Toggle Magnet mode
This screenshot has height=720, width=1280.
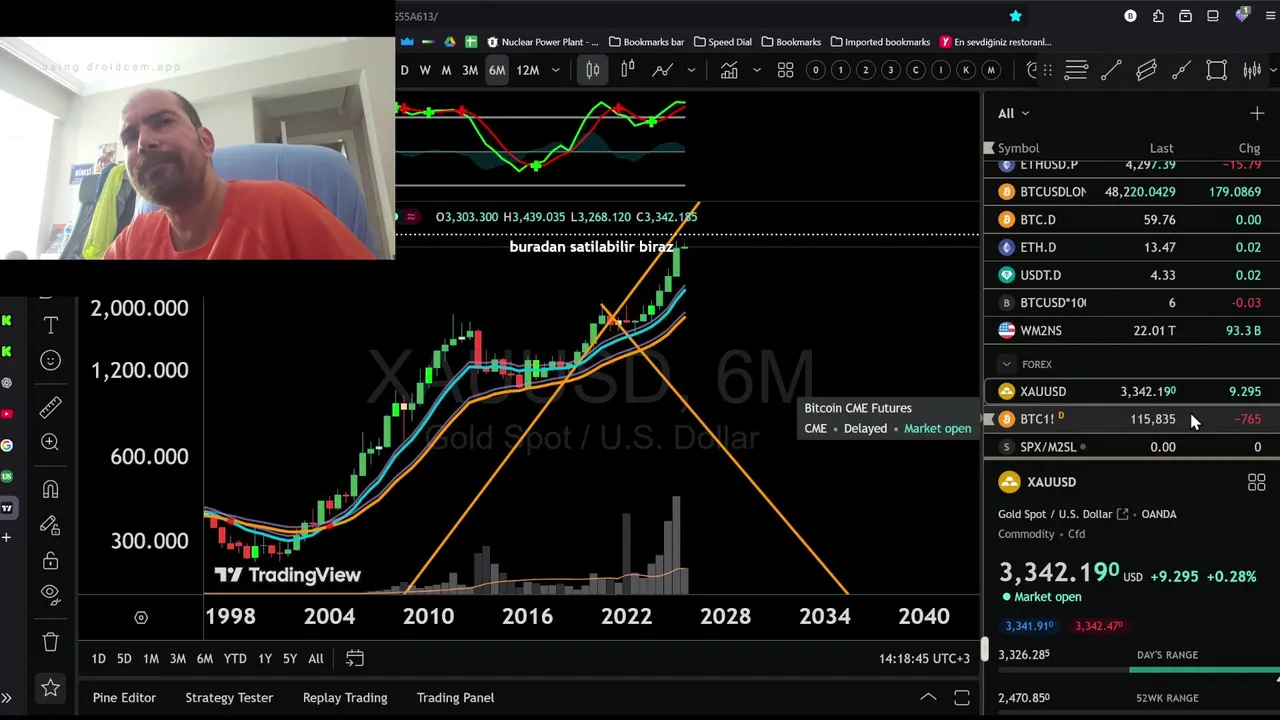[50, 489]
